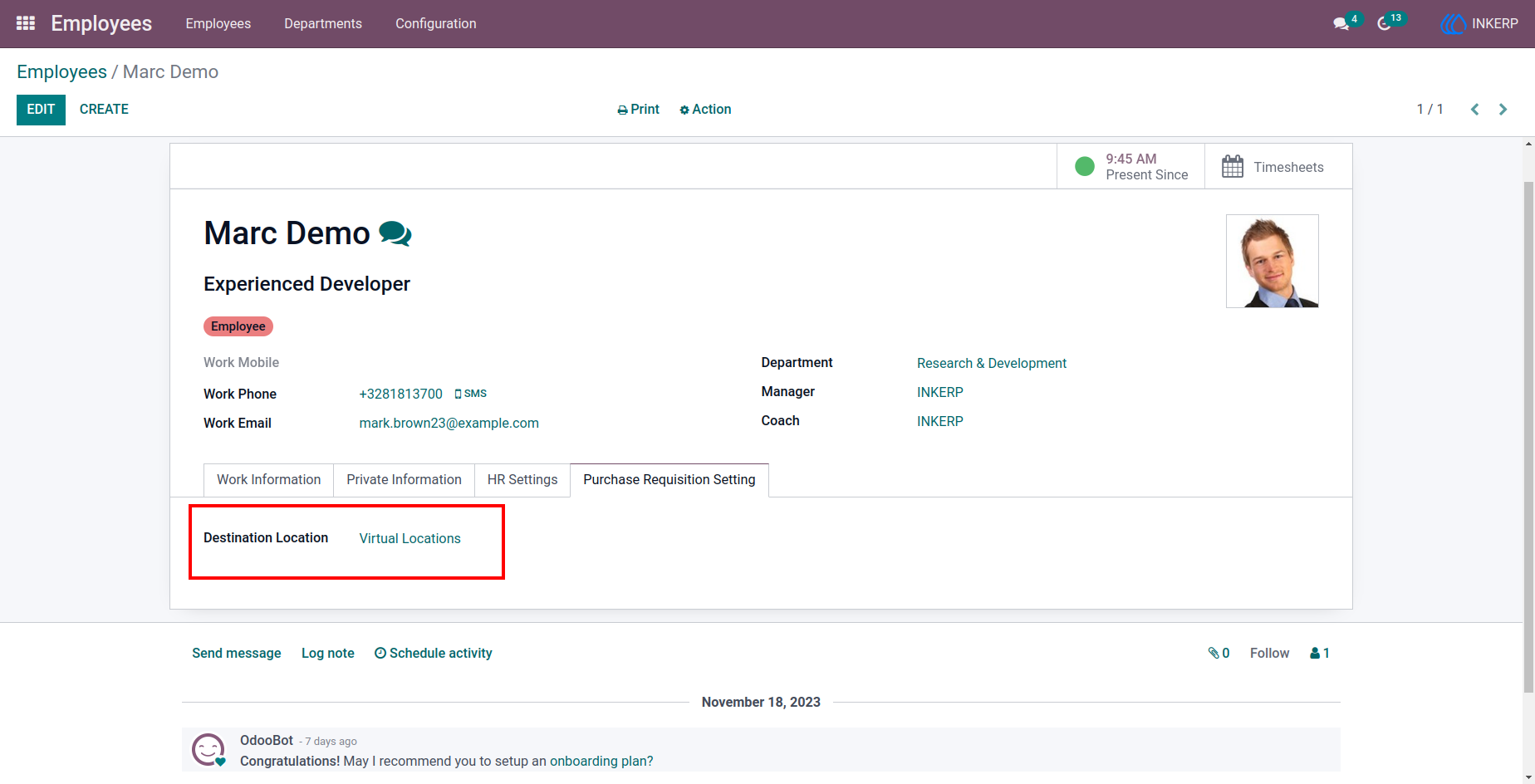Click work phone number +3281813700
This screenshot has width=1535, height=784.
point(401,394)
